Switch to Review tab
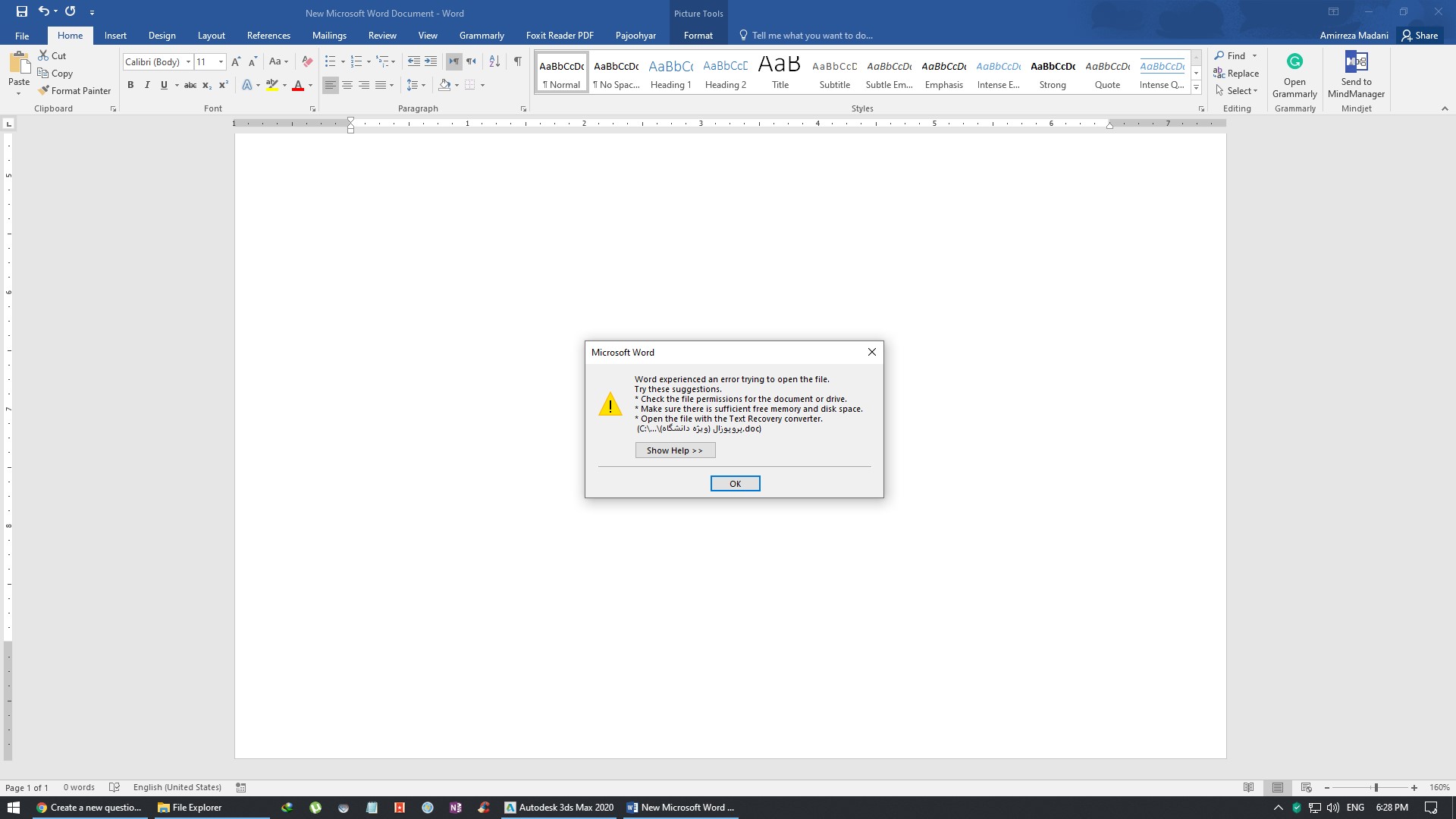 382,36
